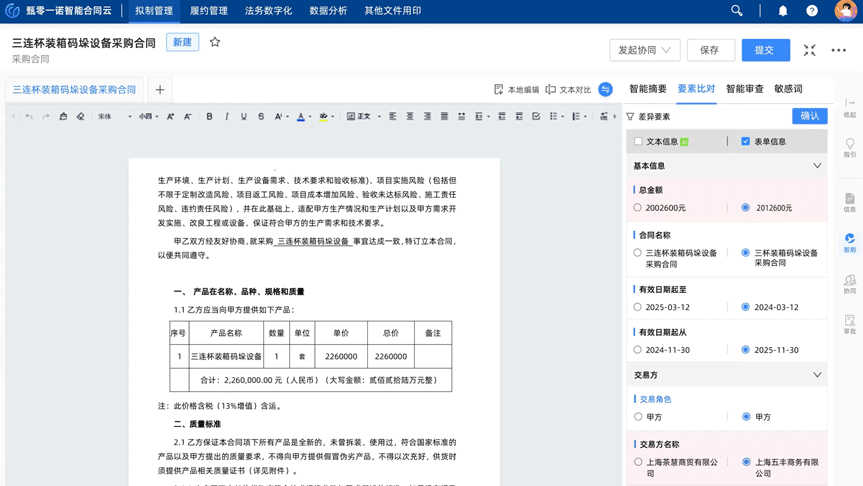Uncheck the 表单信息 checkbox

[x=745, y=141]
